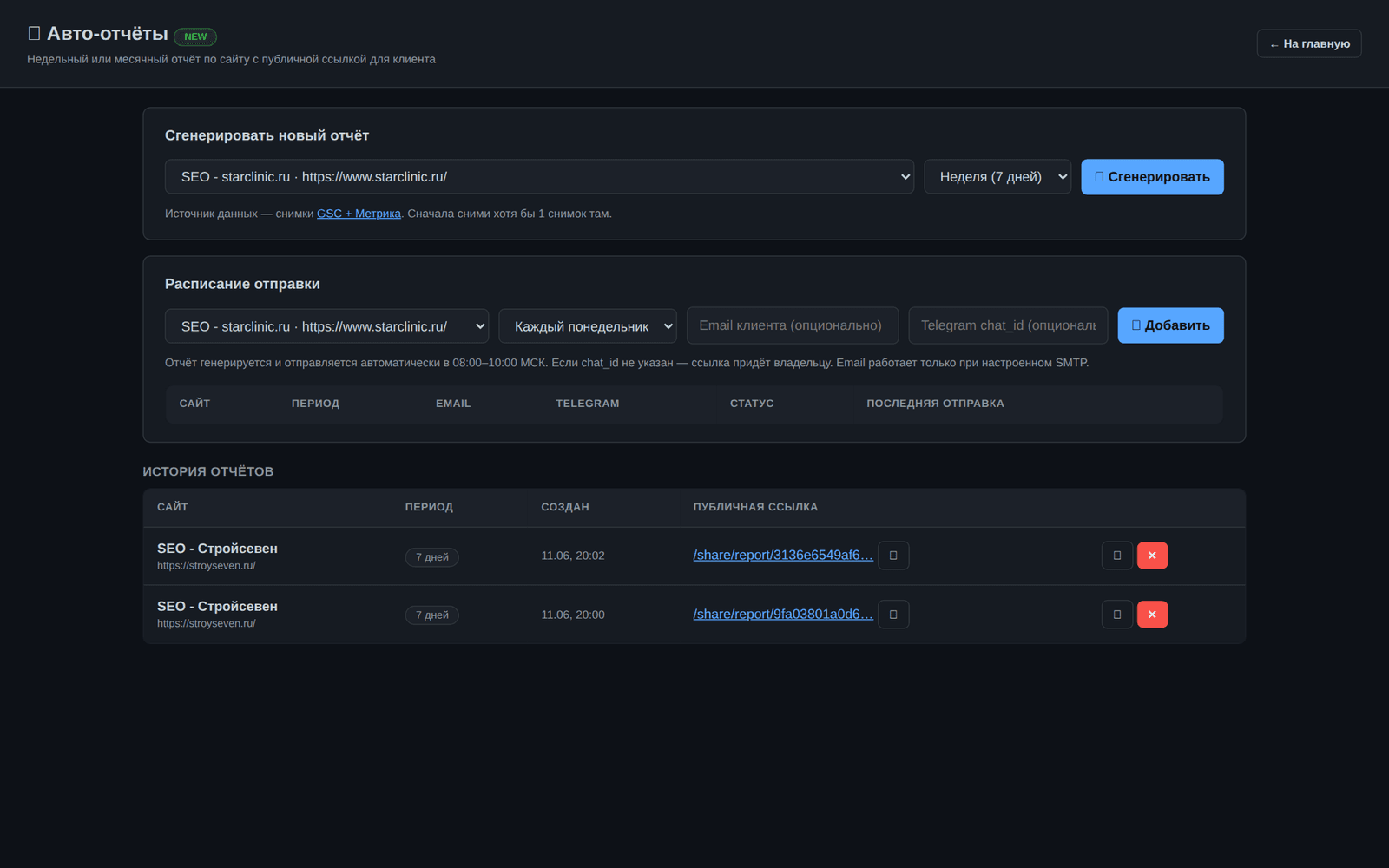This screenshot has width=1389, height=868.
Task: Delete the report created 11.06, 20:02
Action: 1152,556
